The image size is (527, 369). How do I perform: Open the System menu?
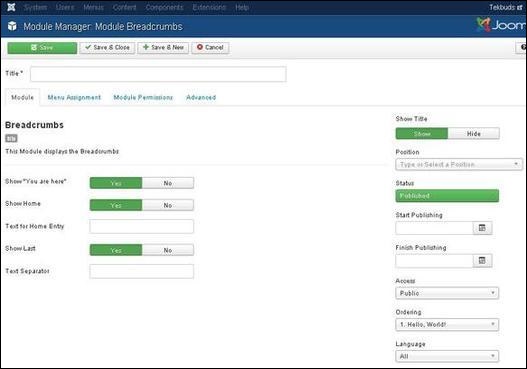pyautogui.click(x=35, y=7)
